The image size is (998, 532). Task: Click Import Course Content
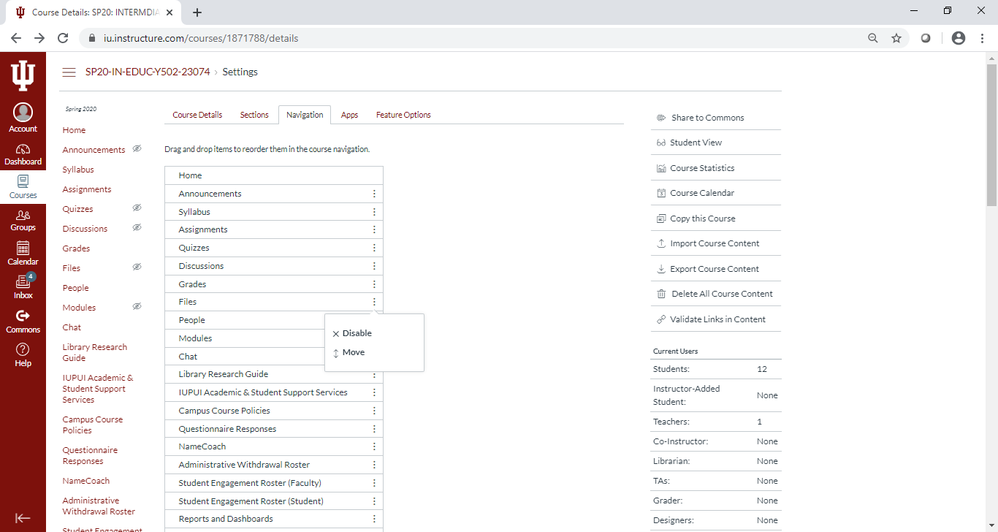click(714, 243)
